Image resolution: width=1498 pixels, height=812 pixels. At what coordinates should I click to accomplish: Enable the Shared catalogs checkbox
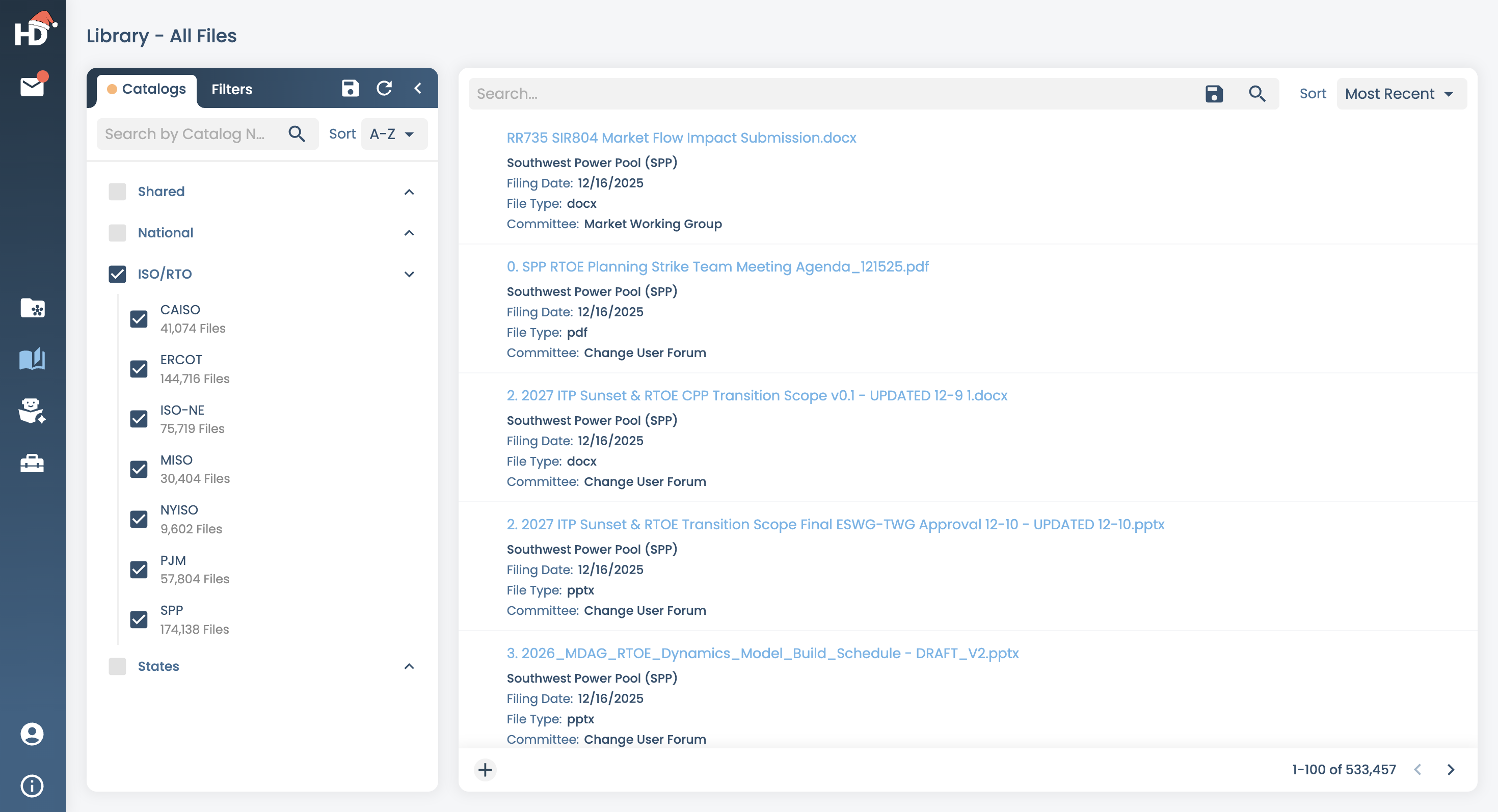pos(118,191)
